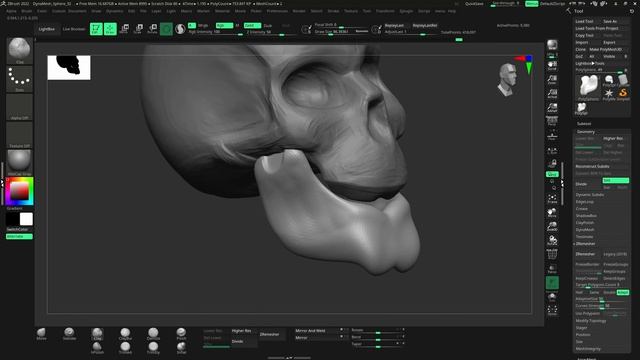
Task: Activate the Move transform icon
Action: click(124, 29)
